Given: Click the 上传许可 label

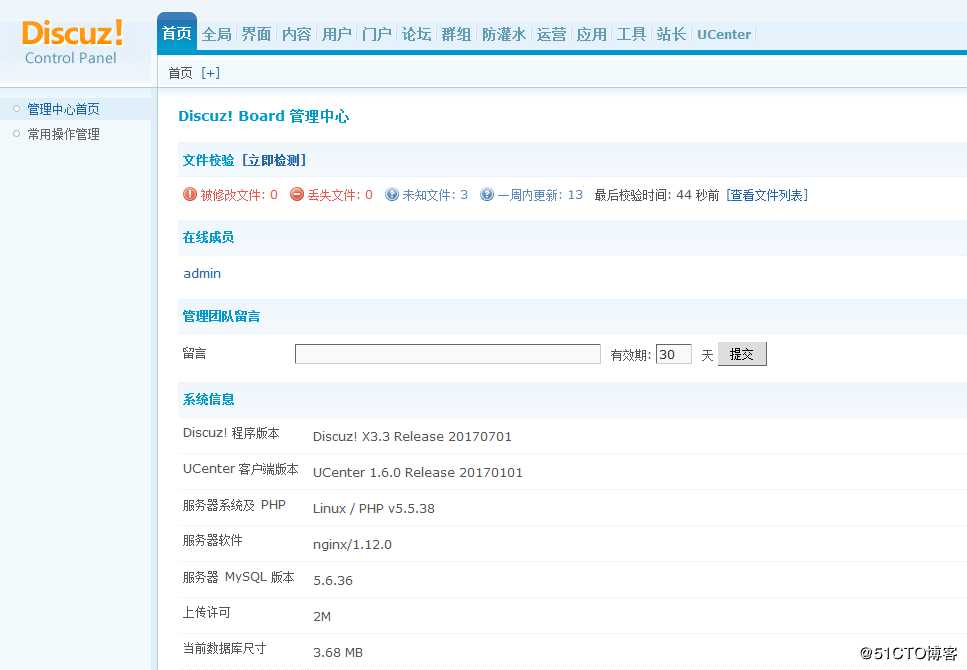Looking at the screenshot, I should coord(207,613).
